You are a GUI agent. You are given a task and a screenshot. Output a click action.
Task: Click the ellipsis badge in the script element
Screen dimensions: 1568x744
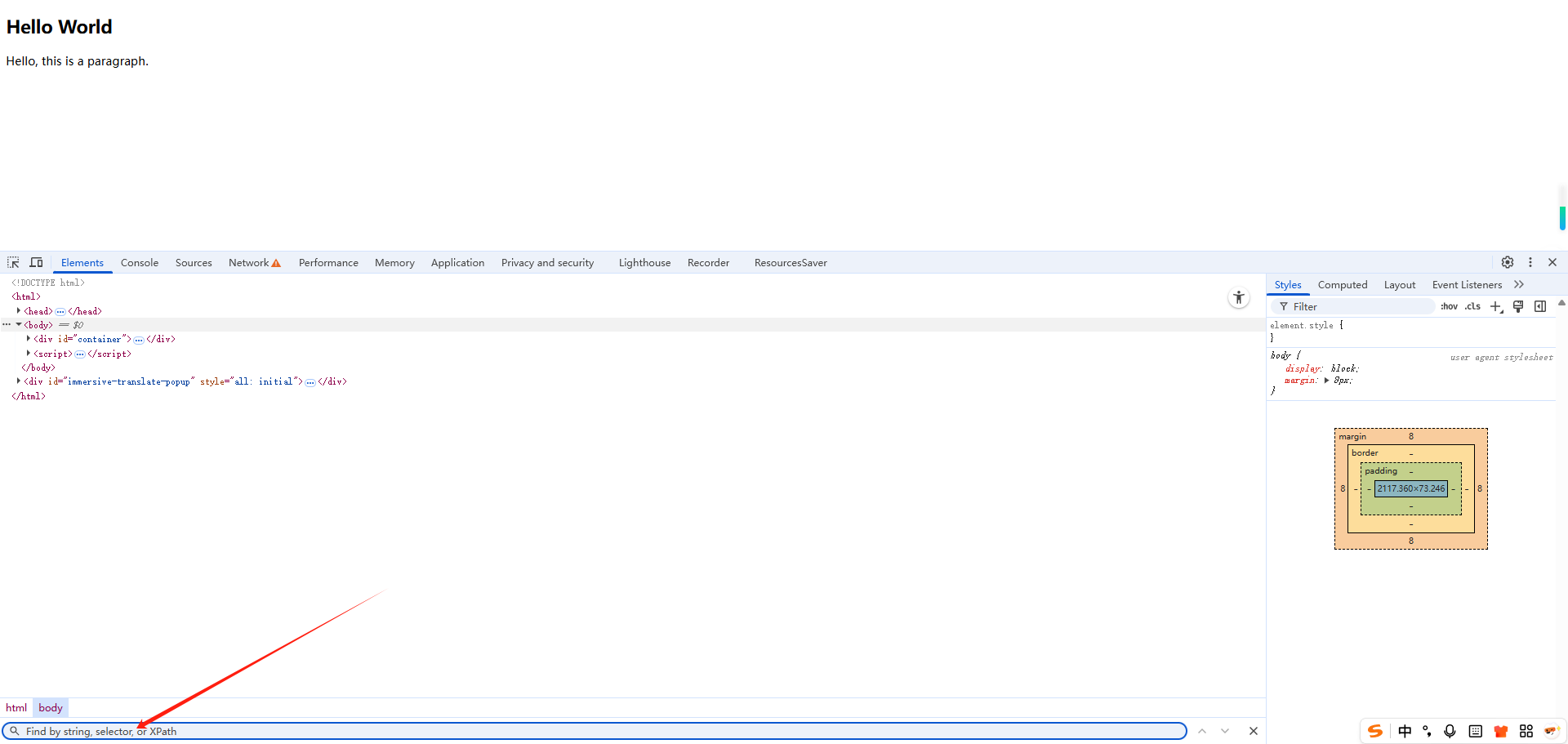[80, 354]
